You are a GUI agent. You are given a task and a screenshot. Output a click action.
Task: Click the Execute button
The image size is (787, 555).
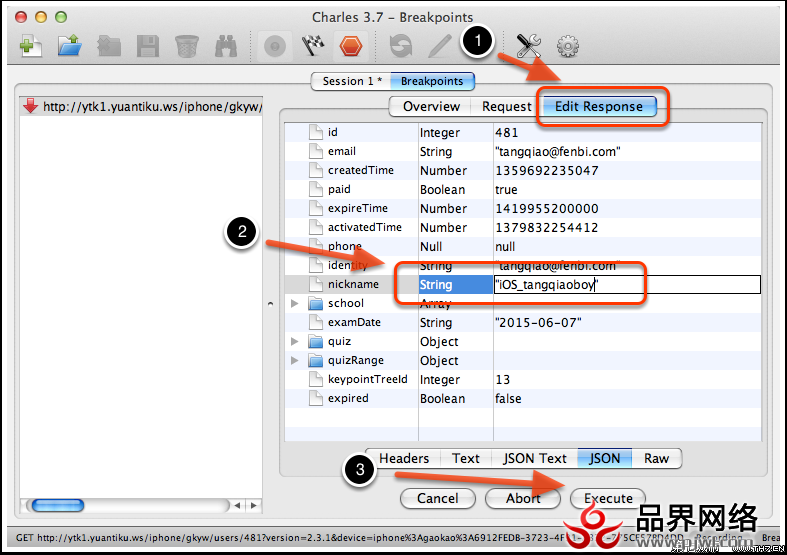608,498
